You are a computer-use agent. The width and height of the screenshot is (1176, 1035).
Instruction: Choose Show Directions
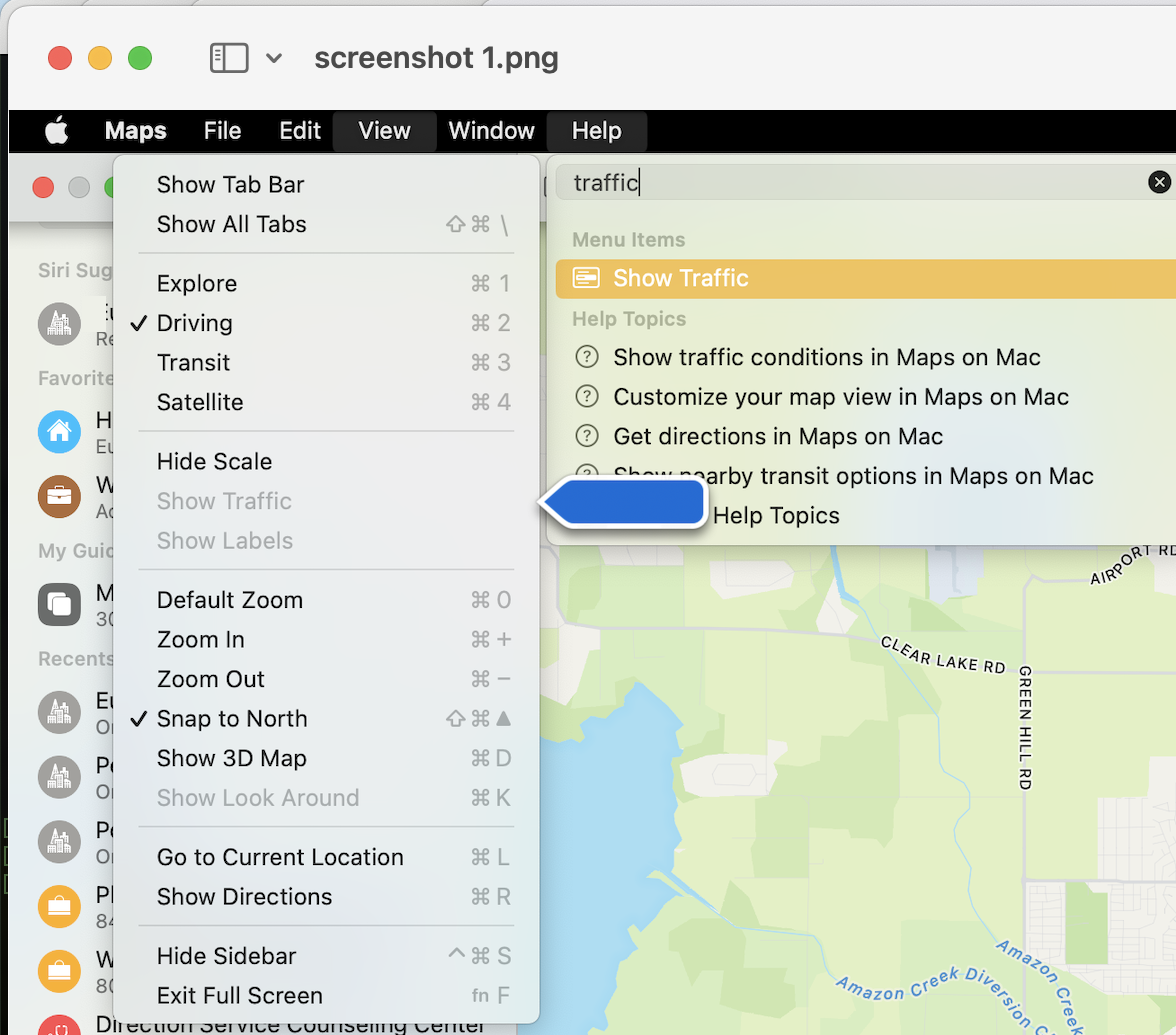click(x=326, y=897)
